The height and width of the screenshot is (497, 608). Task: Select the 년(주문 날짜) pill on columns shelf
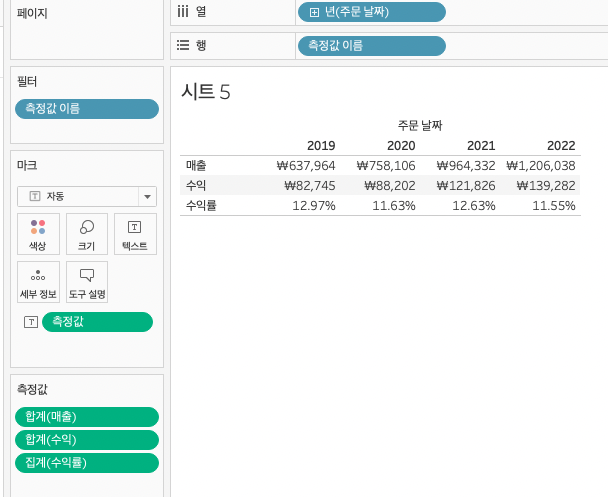pos(371,12)
